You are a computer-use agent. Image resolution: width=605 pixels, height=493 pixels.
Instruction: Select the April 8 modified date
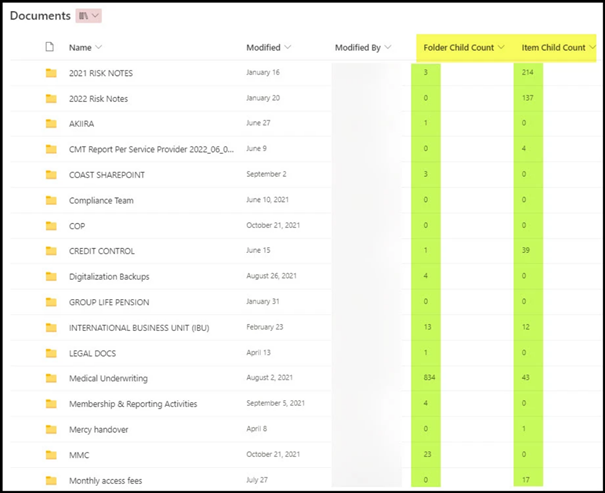click(257, 429)
